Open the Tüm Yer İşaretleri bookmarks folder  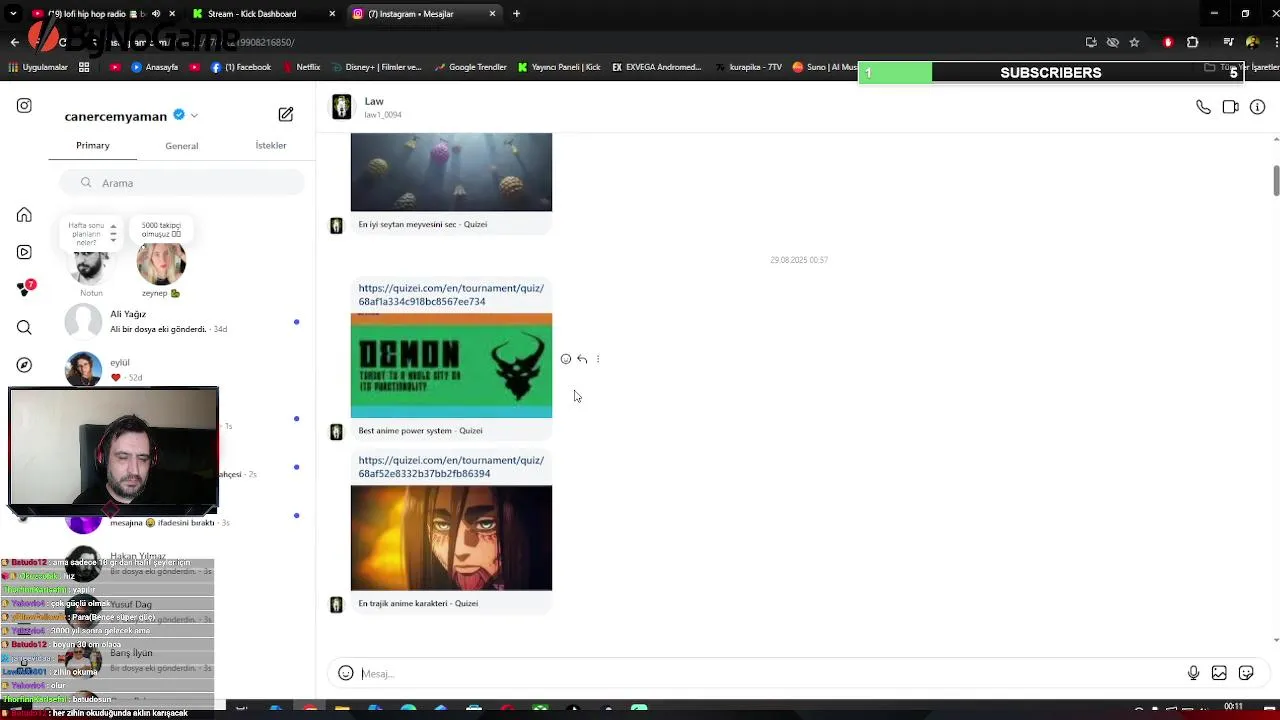1241,67
